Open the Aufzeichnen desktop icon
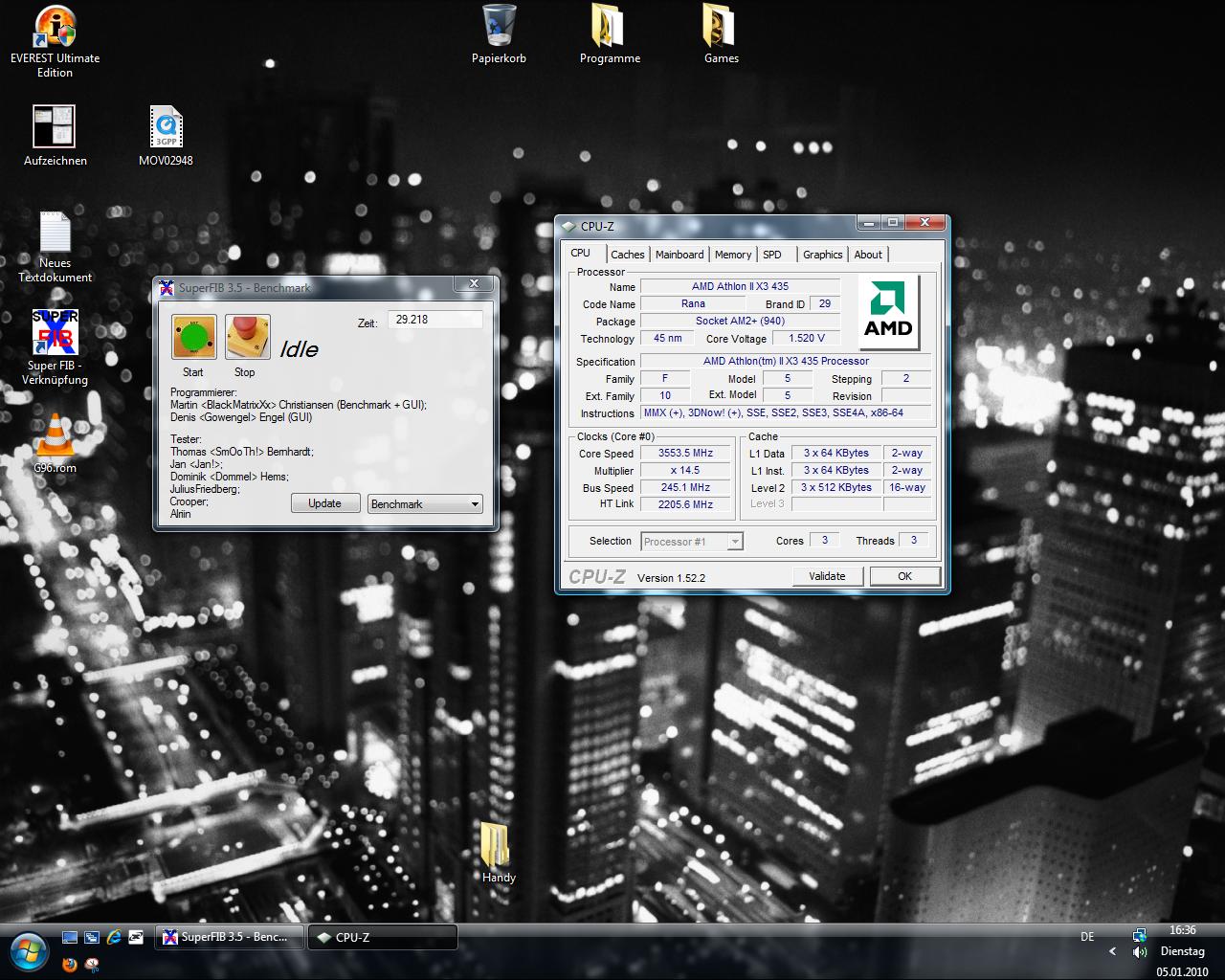 [55, 135]
